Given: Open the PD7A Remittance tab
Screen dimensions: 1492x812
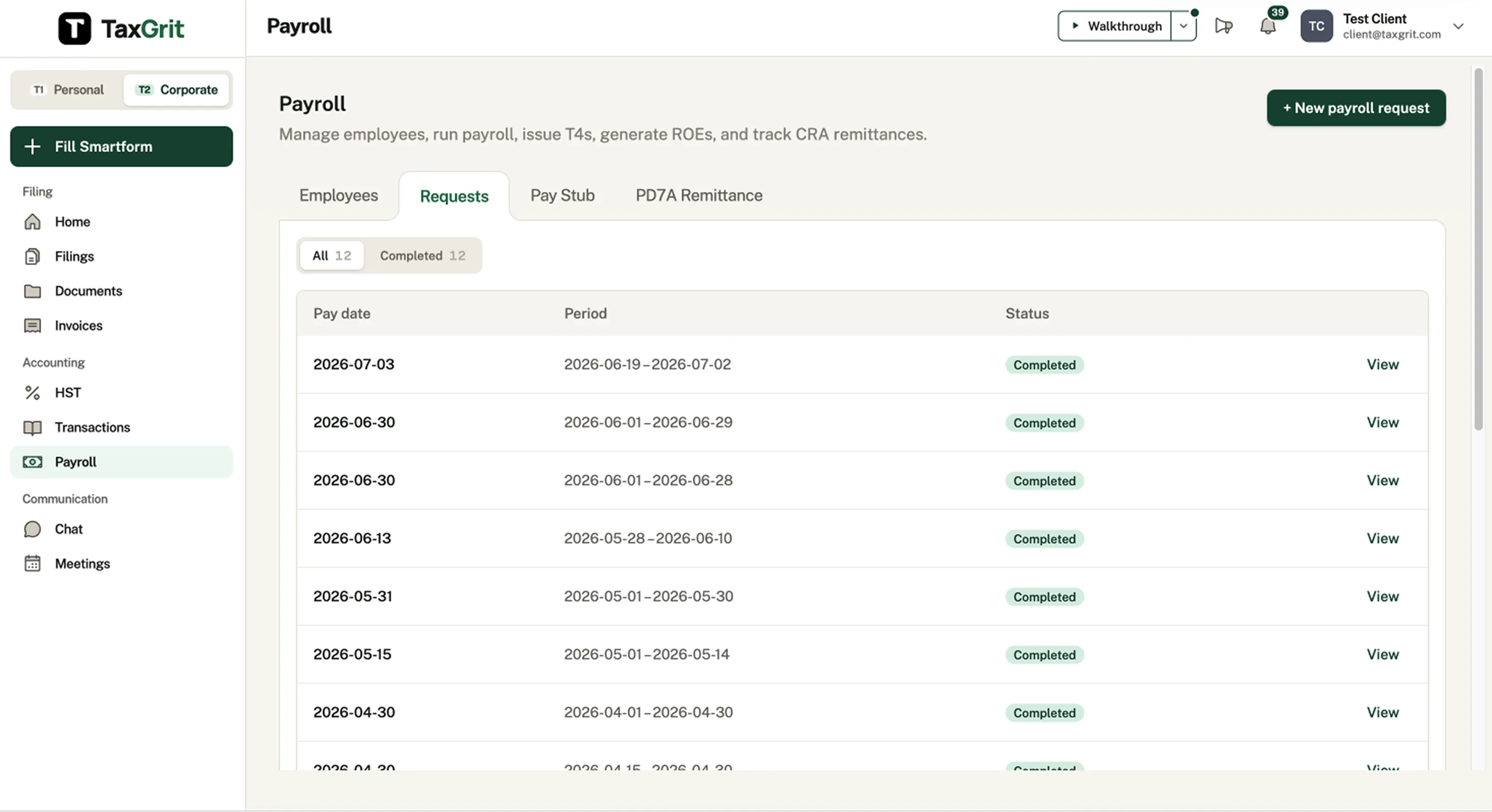Looking at the screenshot, I should click(699, 195).
